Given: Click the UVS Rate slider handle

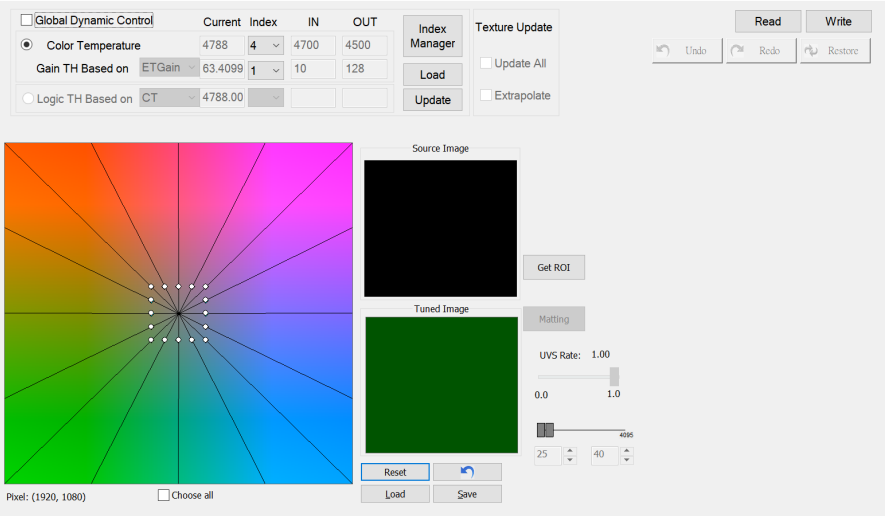Looking at the screenshot, I should pyautogui.click(x=614, y=376).
